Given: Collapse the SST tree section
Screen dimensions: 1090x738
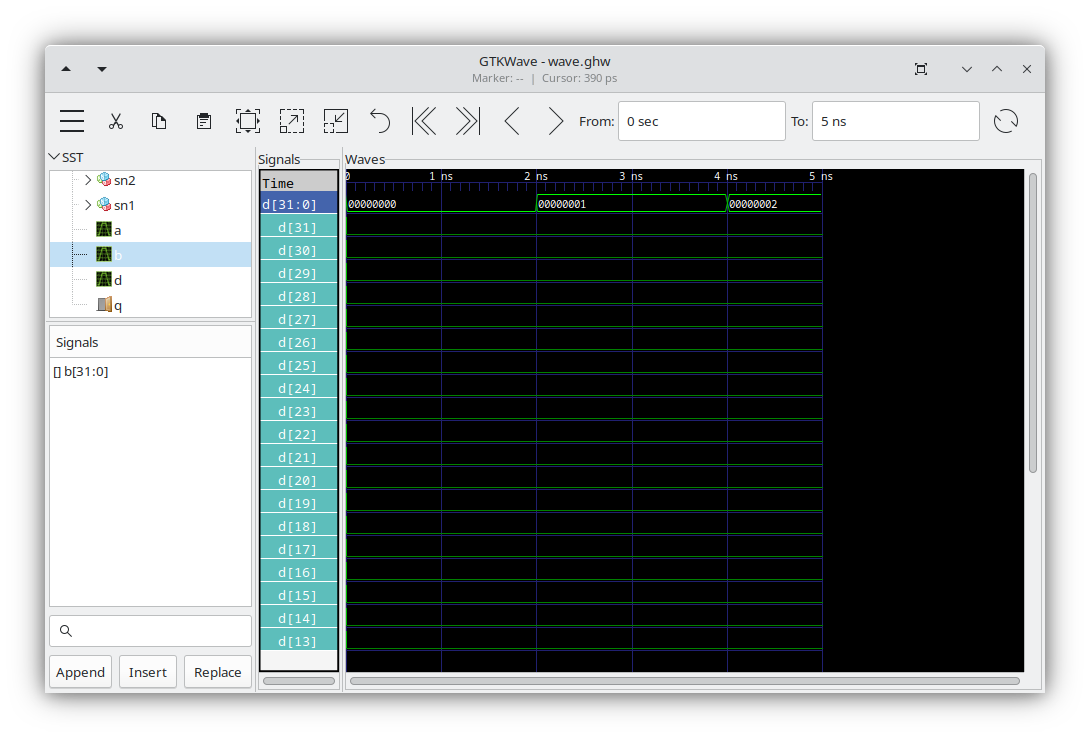Looking at the screenshot, I should (x=55, y=157).
